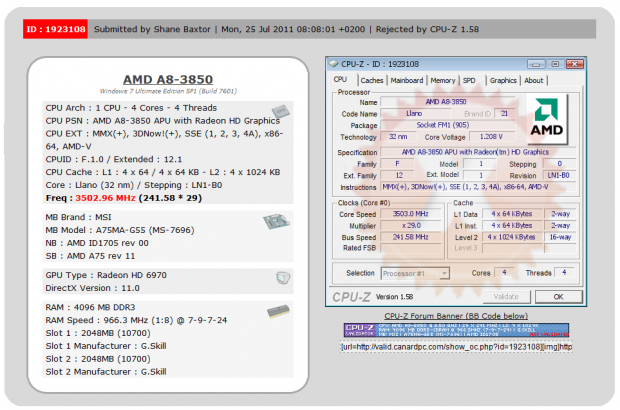Click the RAM Speed 966.3 MHz line
Screen dimensions: 620x410
point(136,320)
